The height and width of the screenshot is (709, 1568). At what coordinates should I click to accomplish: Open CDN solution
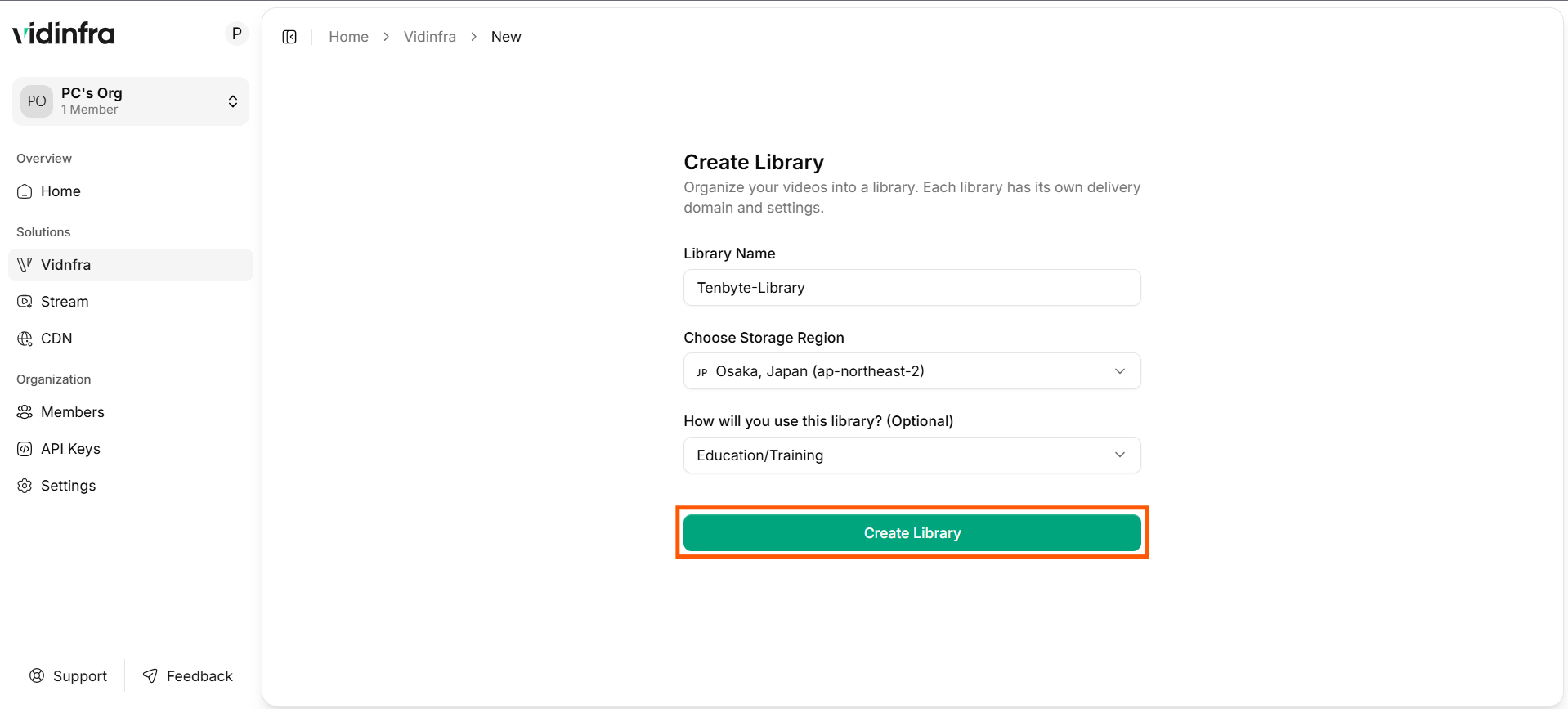click(x=131, y=339)
